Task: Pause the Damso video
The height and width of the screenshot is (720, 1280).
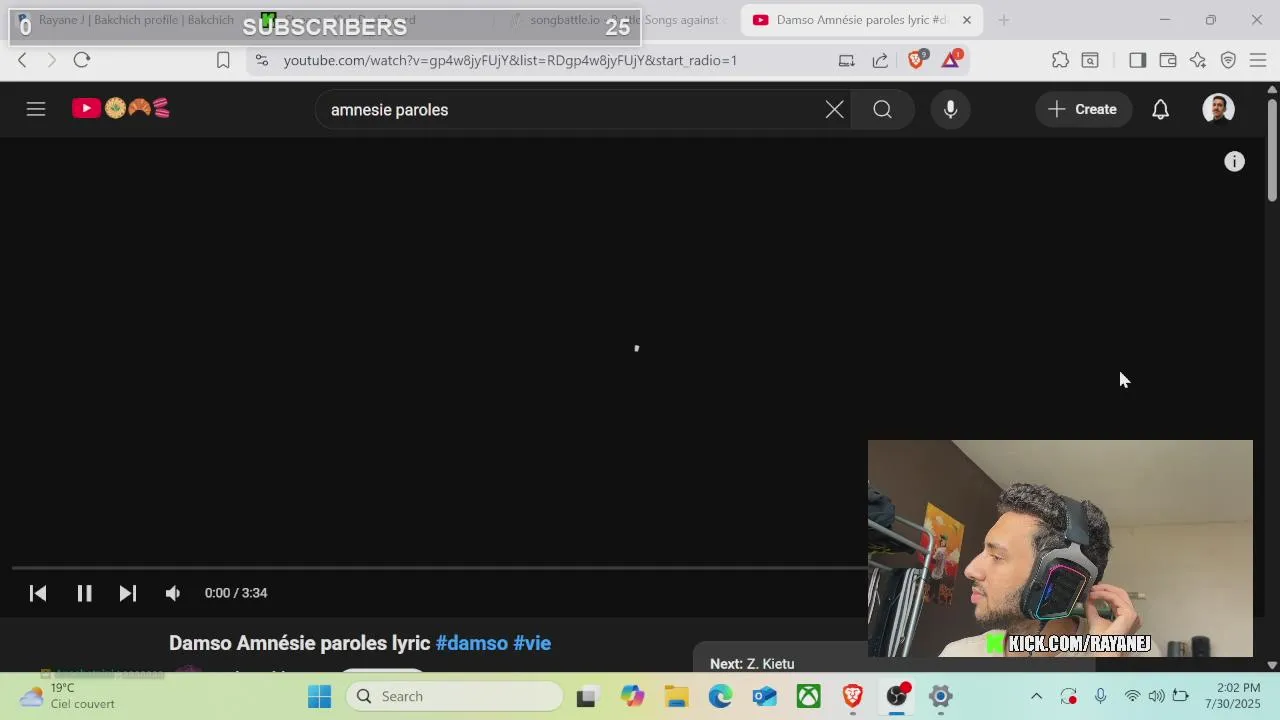Action: point(84,593)
